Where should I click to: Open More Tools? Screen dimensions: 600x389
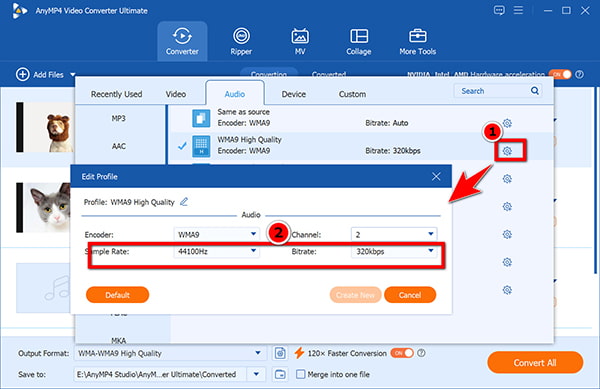(x=417, y=41)
